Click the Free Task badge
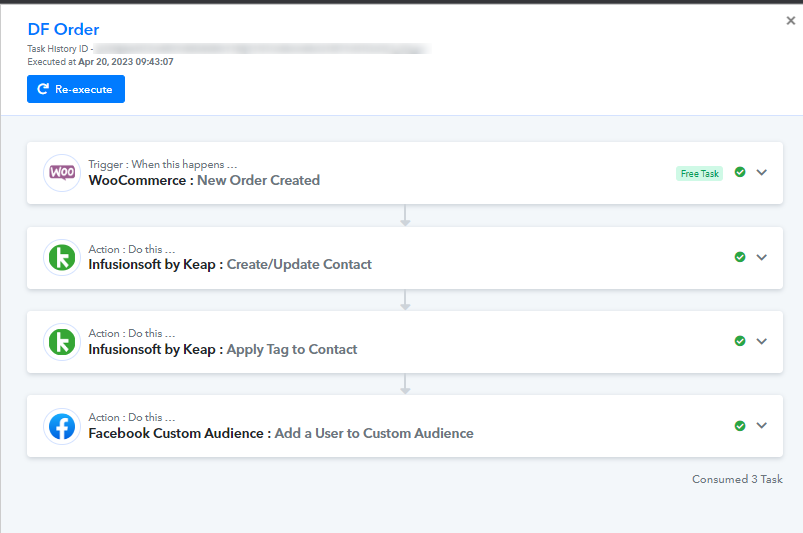This screenshot has width=803, height=533. coord(700,174)
